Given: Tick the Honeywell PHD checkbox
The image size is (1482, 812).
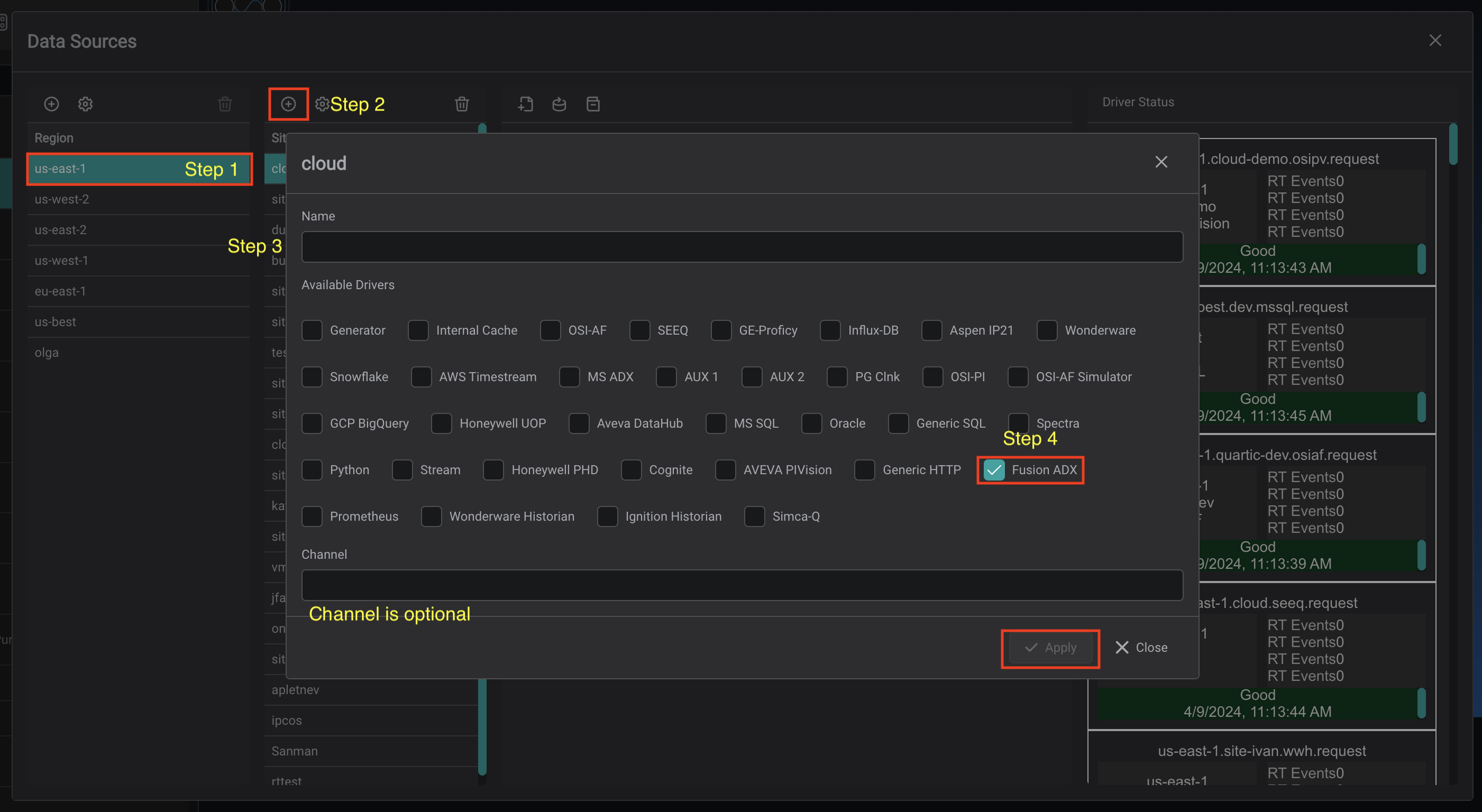Looking at the screenshot, I should pos(493,470).
